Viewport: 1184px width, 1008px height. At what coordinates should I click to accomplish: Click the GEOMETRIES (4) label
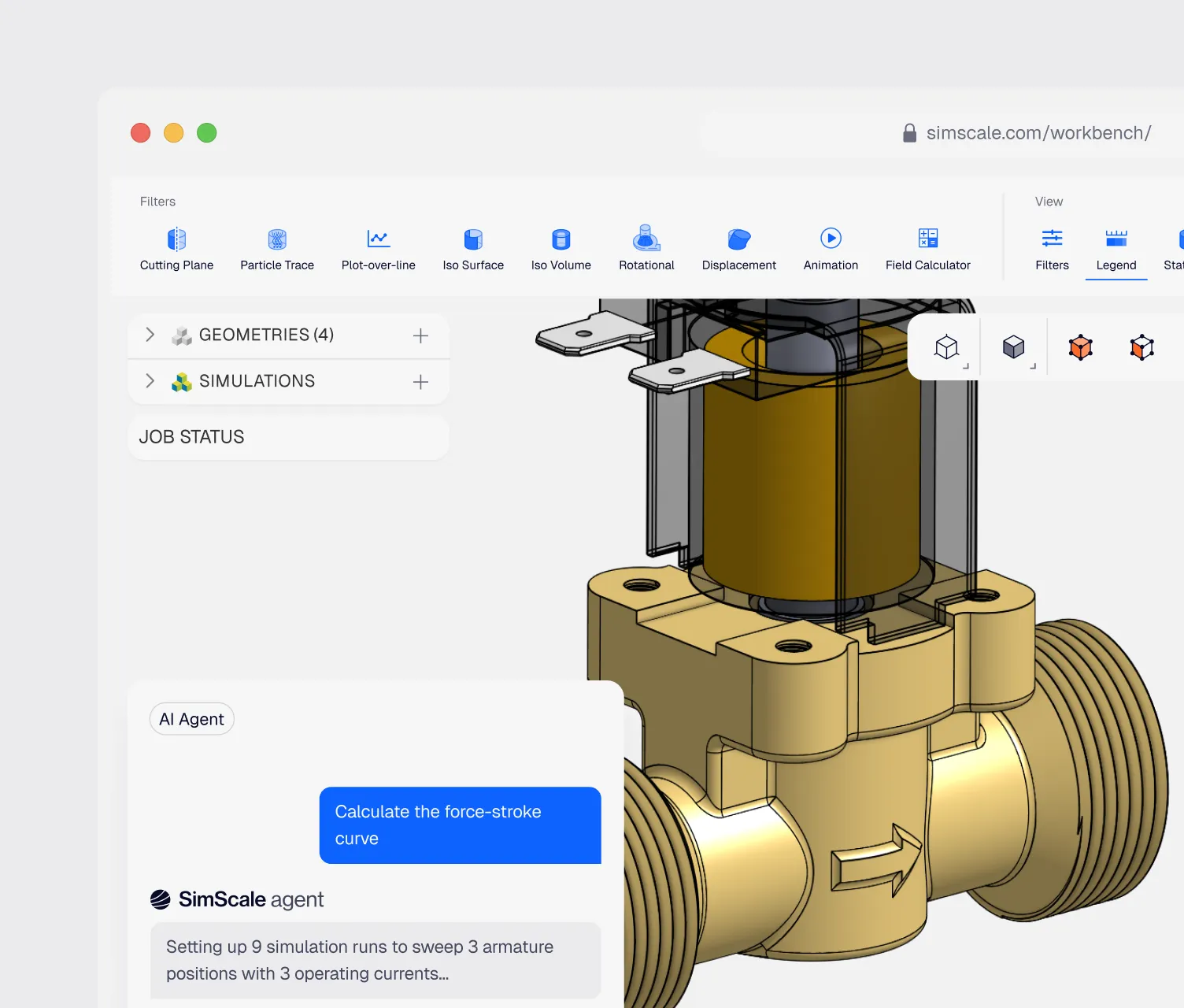266,335
